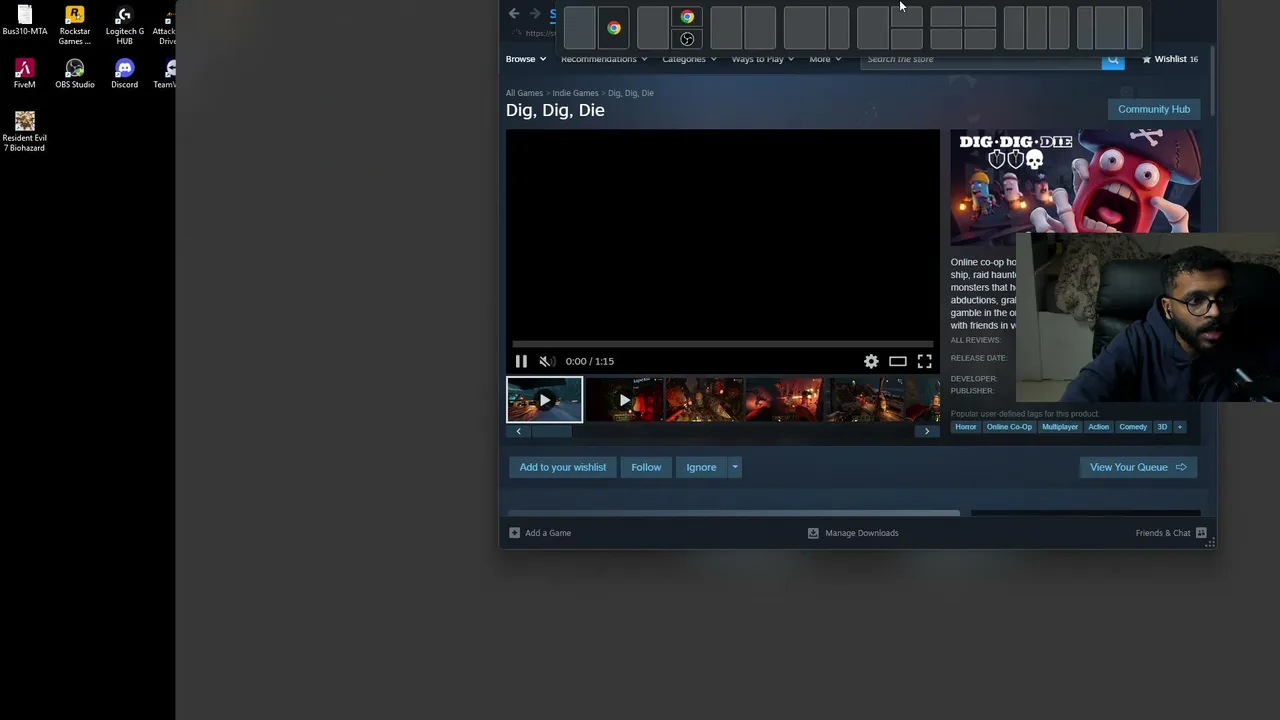
Task: Open the Comedy tag
Action: point(1133,427)
